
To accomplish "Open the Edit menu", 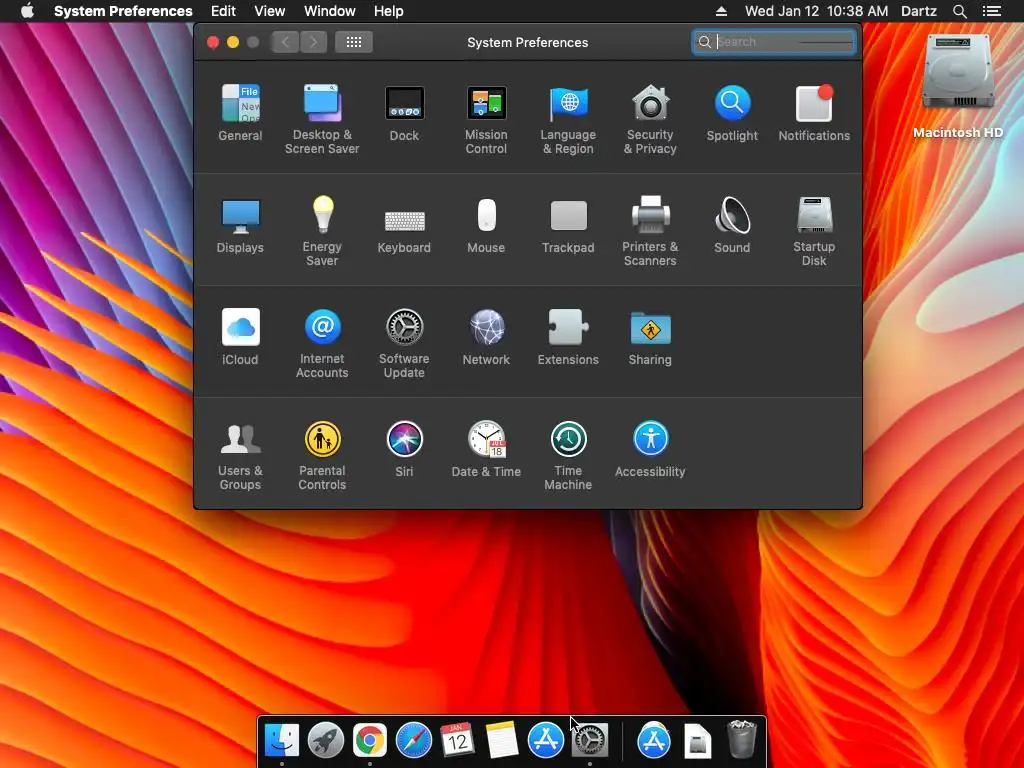I will click(x=223, y=11).
